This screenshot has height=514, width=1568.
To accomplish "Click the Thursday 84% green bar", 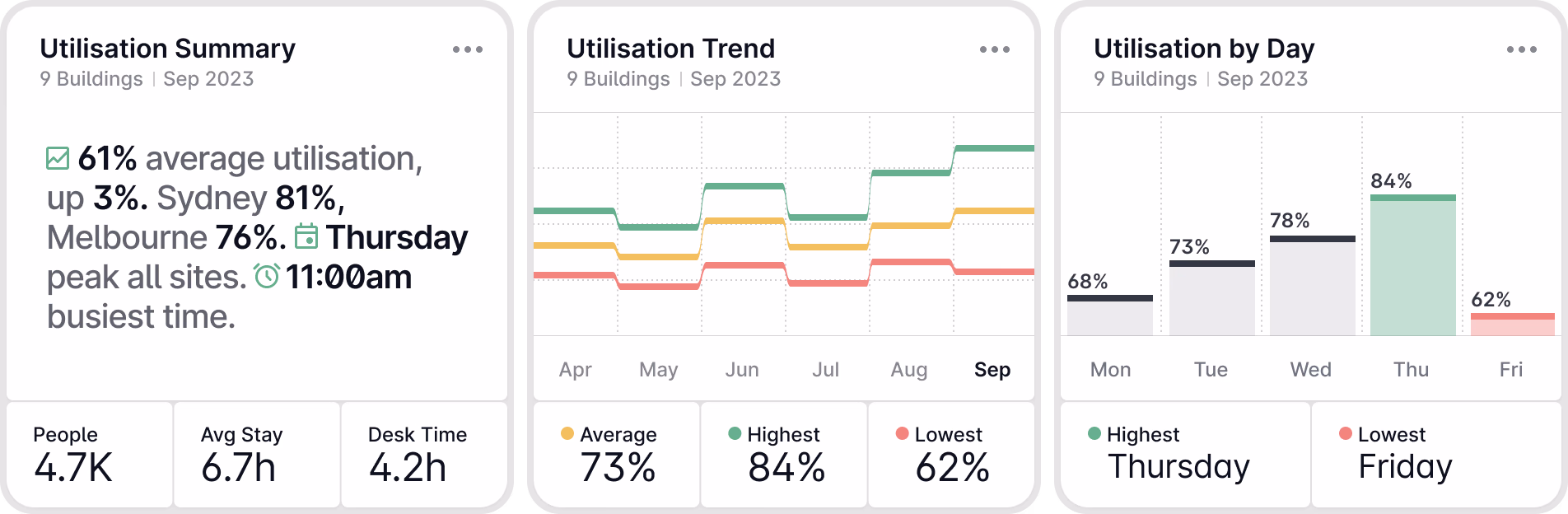I will 1413,265.
